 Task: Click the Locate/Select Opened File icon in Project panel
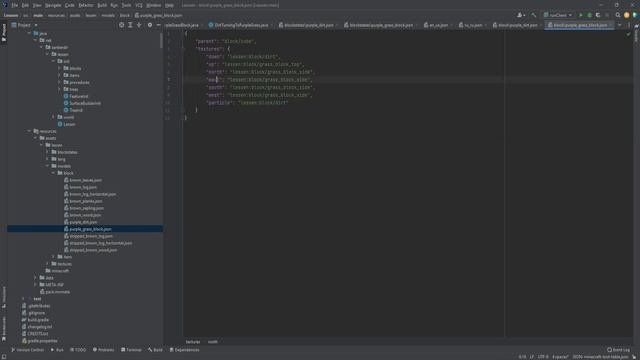(121, 25)
